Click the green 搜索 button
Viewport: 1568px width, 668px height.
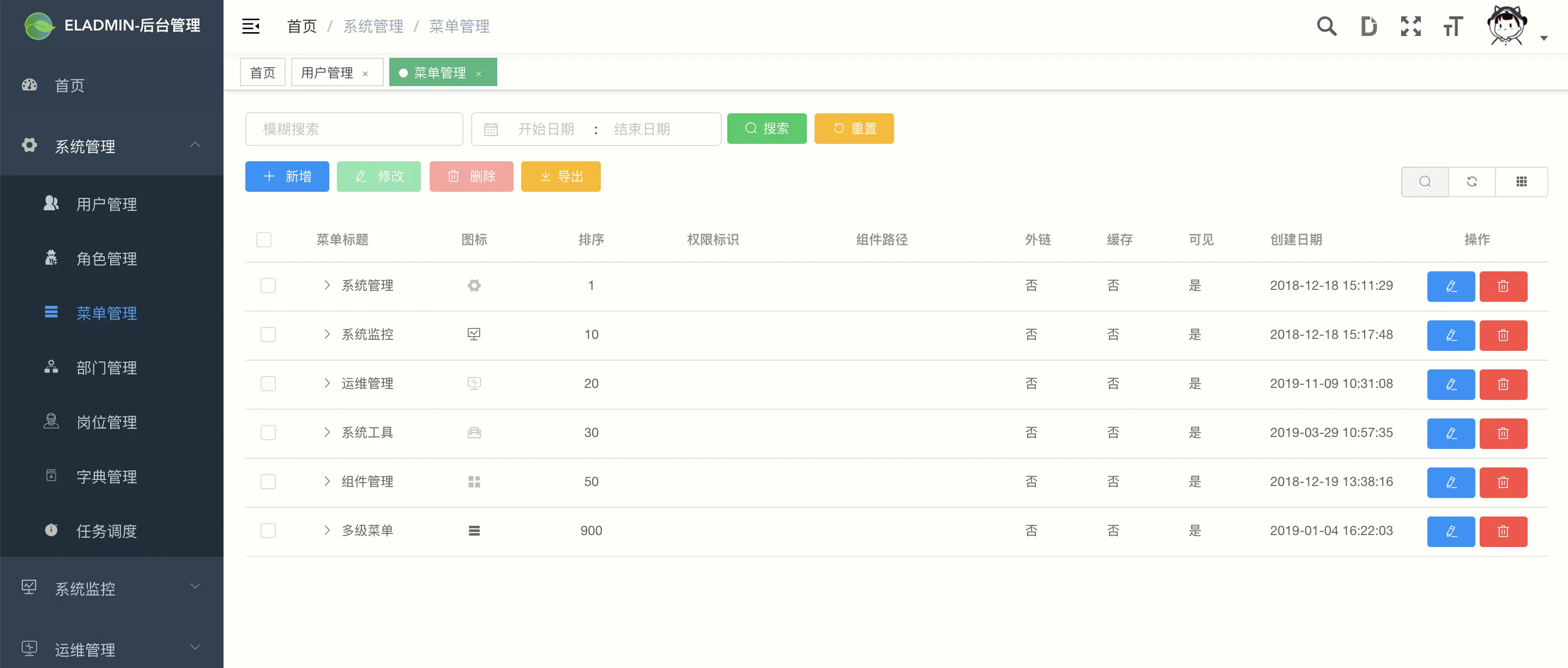(767, 129)
